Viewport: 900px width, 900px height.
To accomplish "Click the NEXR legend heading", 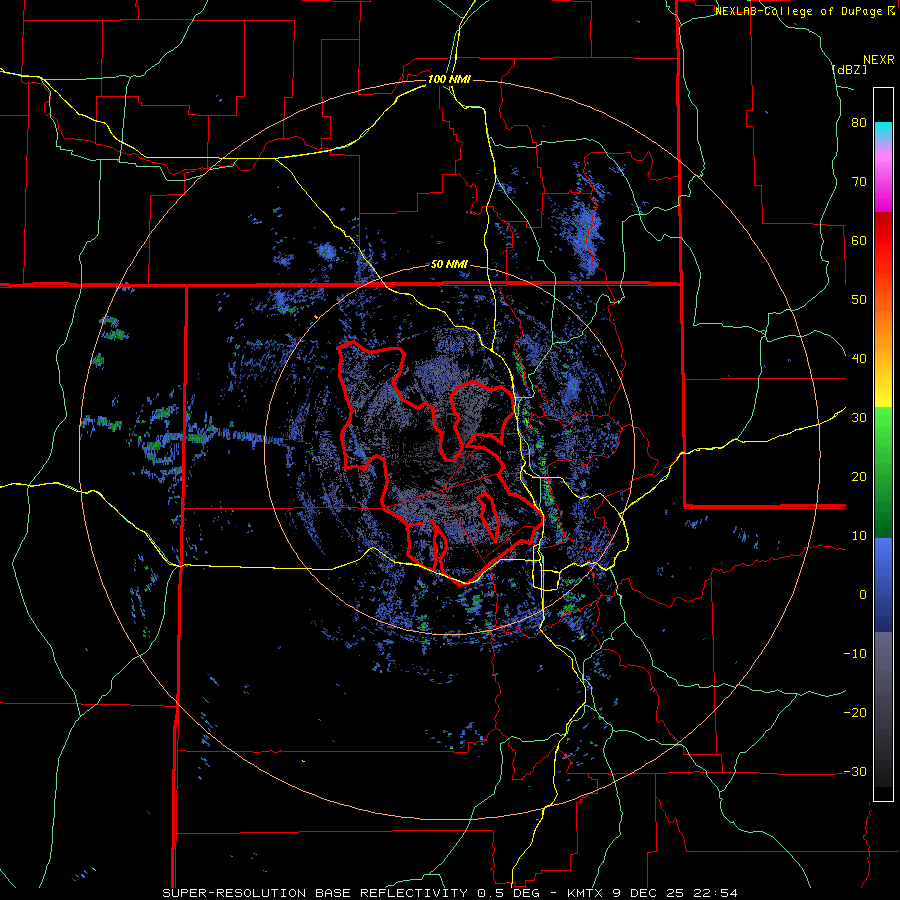I will point(879,60).
